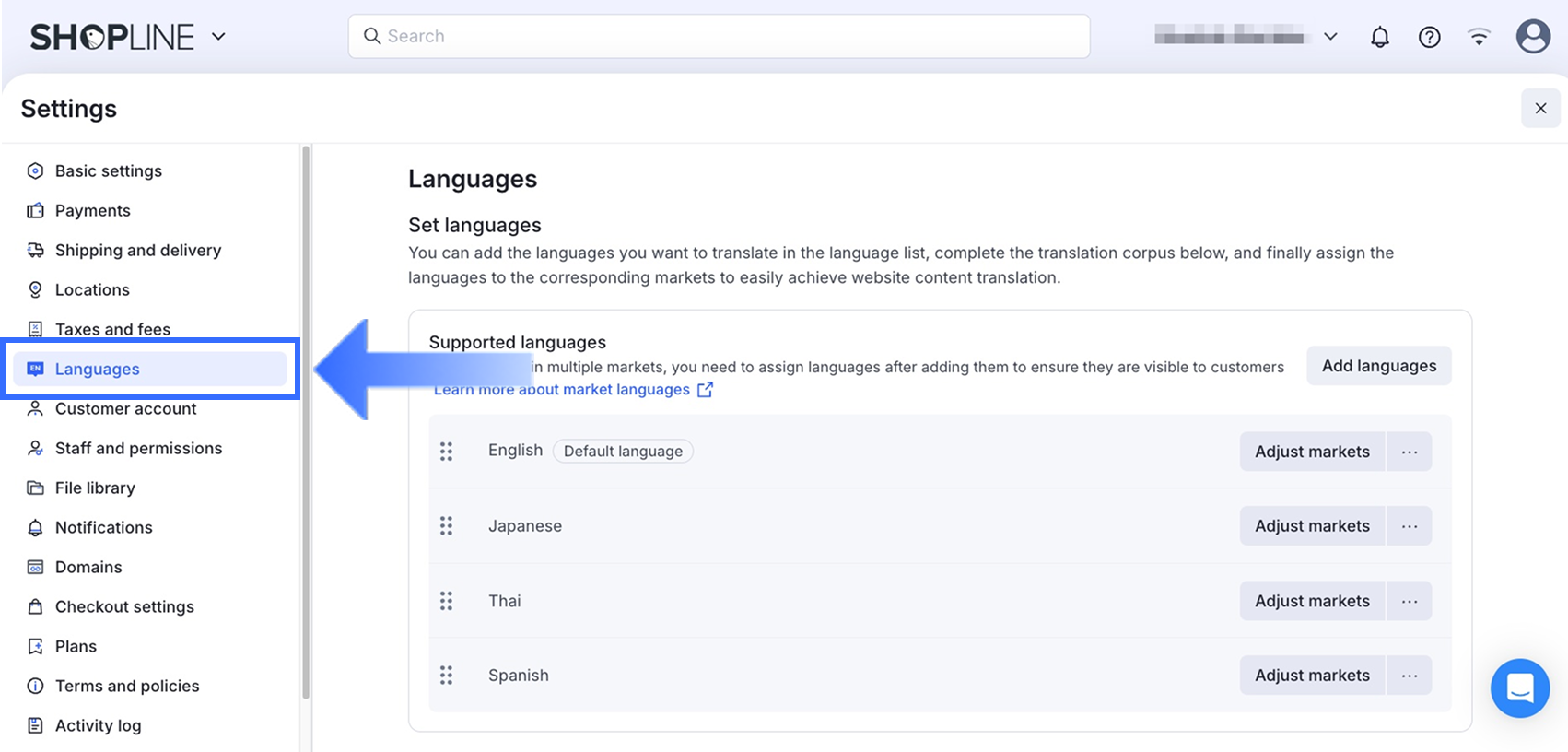Select Checkout settings in sidebar

(x=124, y=607)
